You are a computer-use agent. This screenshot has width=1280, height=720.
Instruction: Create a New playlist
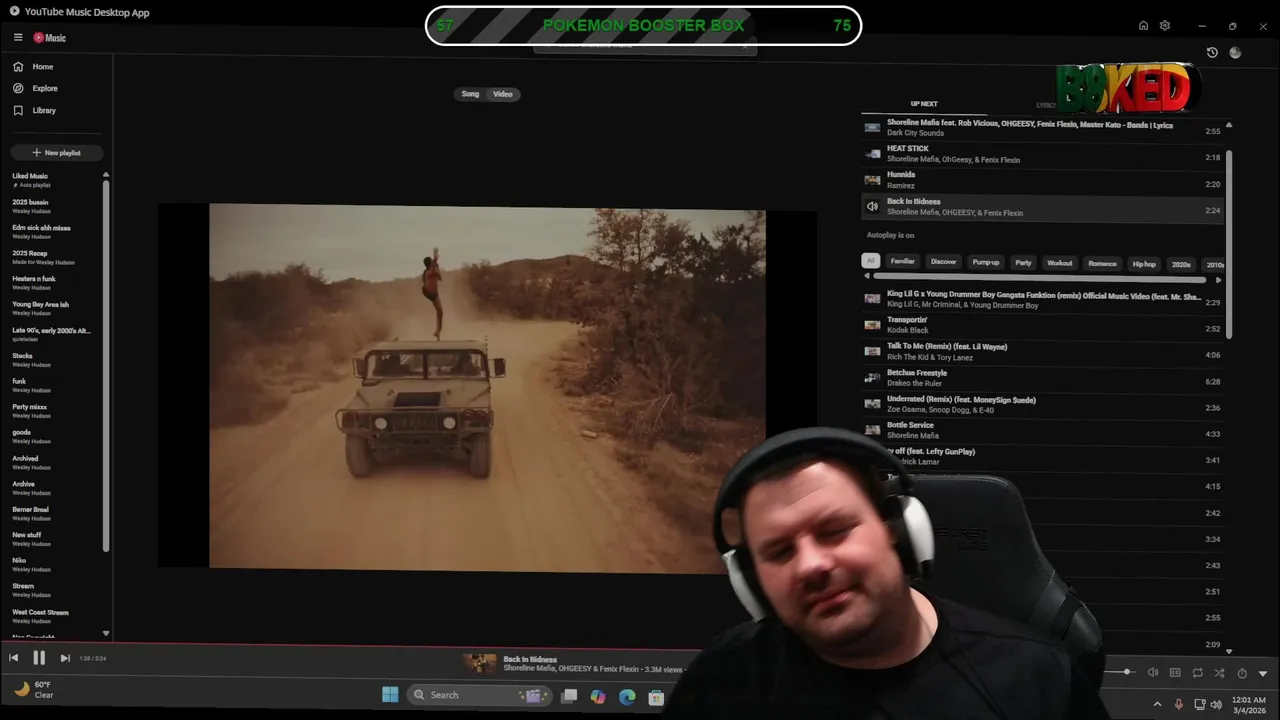tap(56, 153)
